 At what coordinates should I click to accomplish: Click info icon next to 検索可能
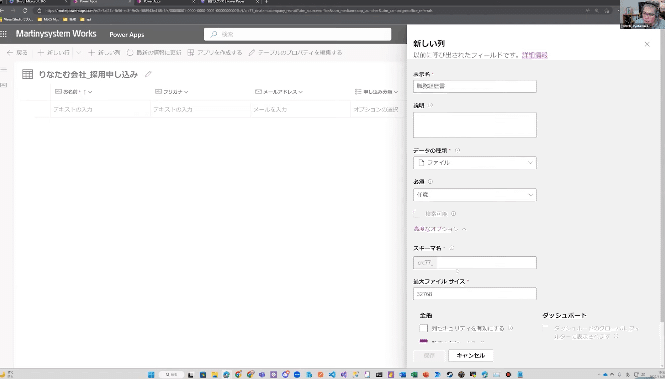pos(453,214)
